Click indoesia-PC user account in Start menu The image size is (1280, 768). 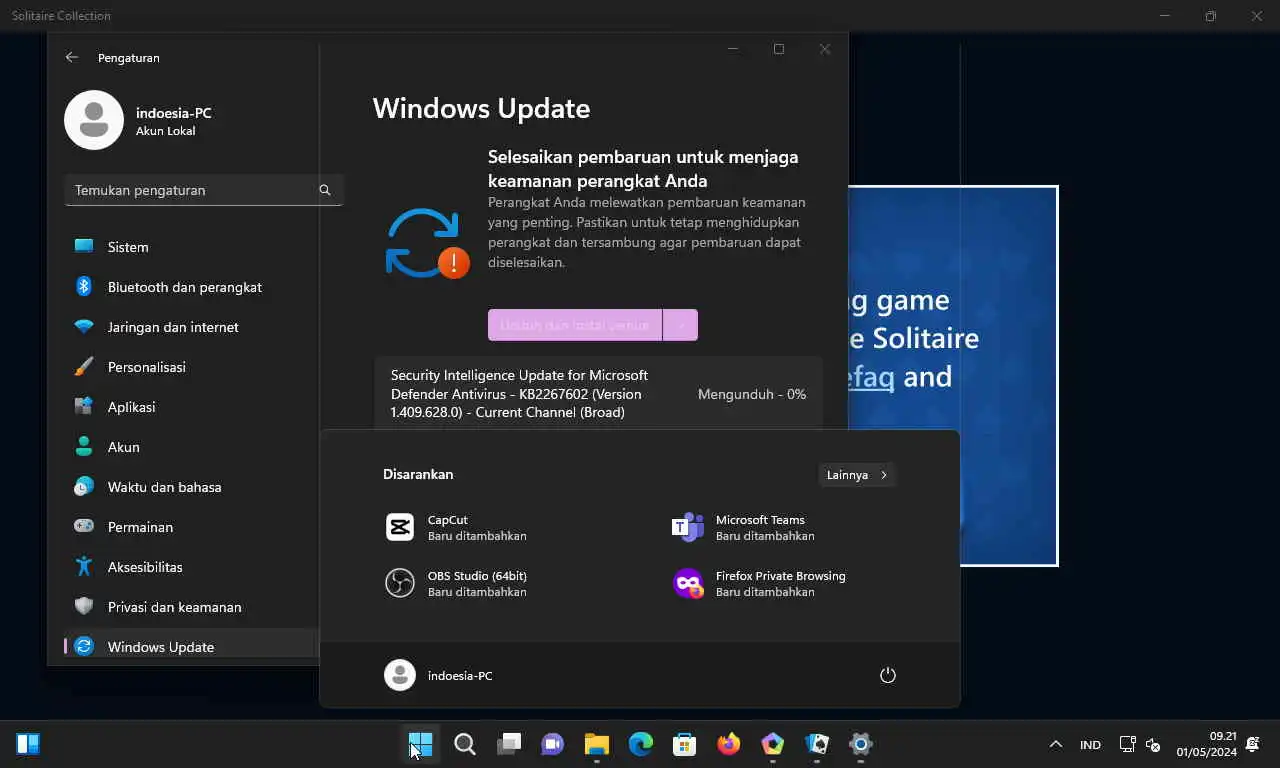440,675
